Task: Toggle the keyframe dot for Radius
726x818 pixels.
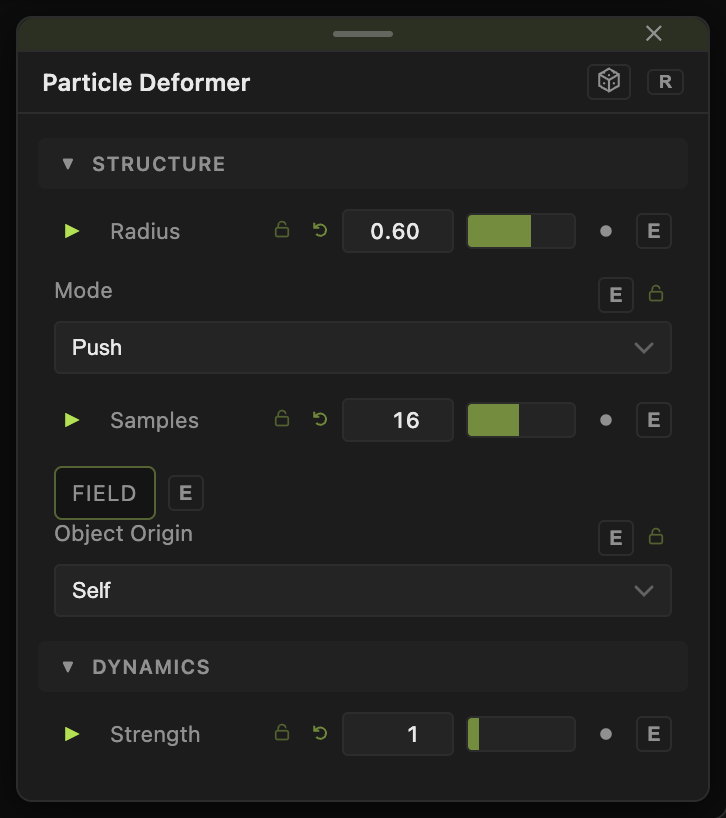Action: click(x=606, y=231)
